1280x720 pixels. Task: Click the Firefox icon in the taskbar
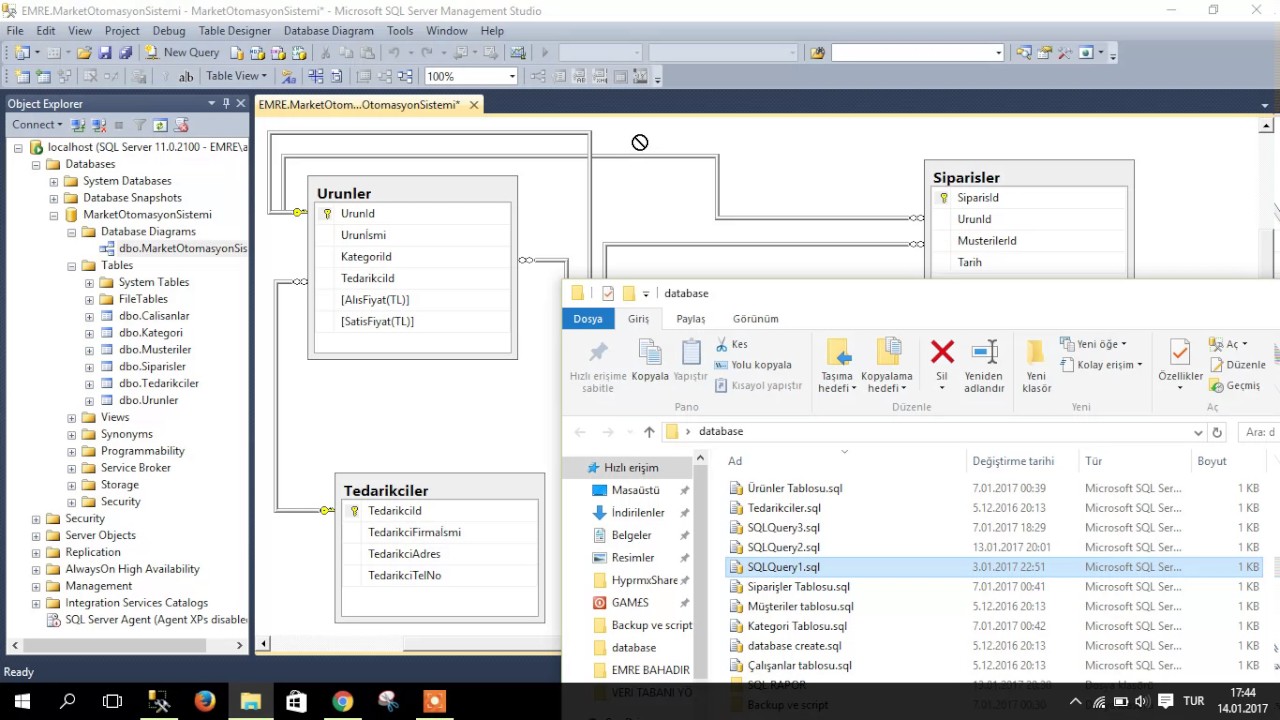[205, 701]
